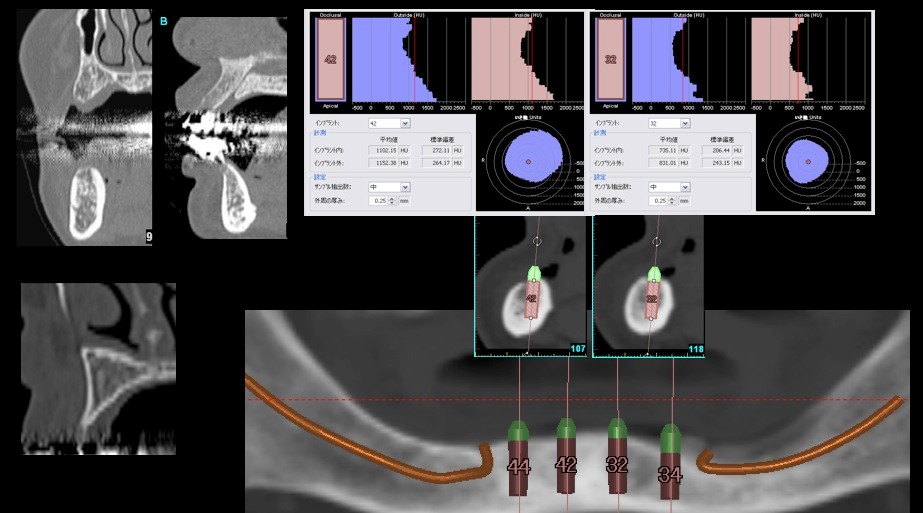Open the implant dropdown showing 42
Image resolution: width=923 pixels, height=513 pixels.
[x=405, y=124]
